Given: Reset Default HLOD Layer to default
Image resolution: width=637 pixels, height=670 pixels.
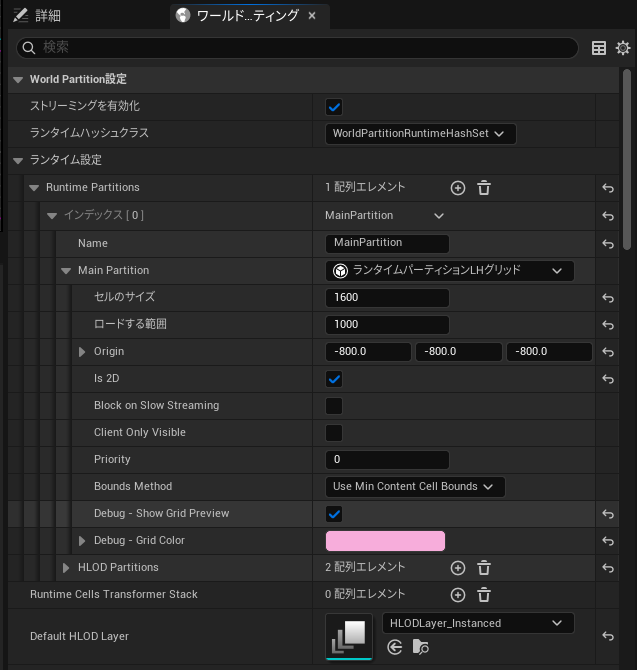Looking at the screenshot, I should 608,636.
